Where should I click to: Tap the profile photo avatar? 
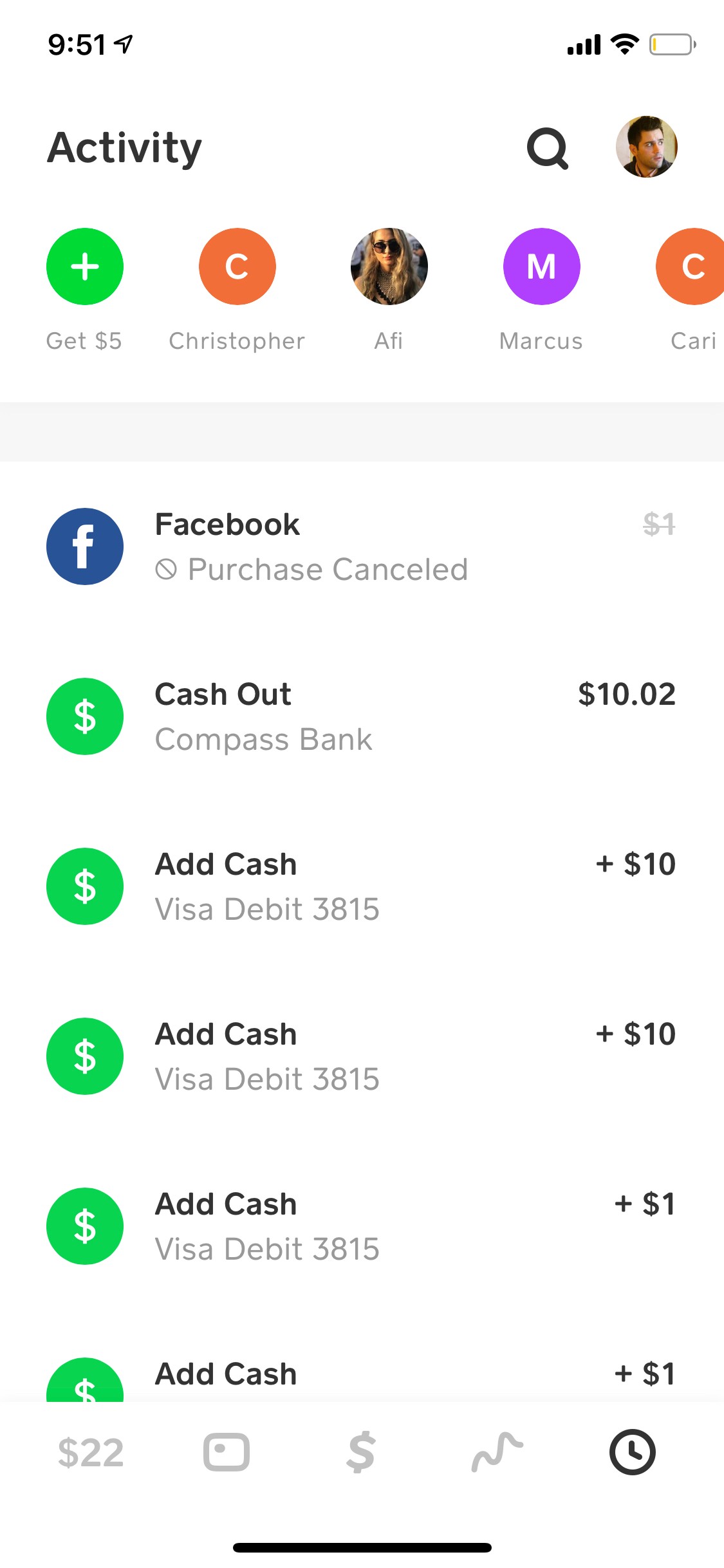point(646,147)
